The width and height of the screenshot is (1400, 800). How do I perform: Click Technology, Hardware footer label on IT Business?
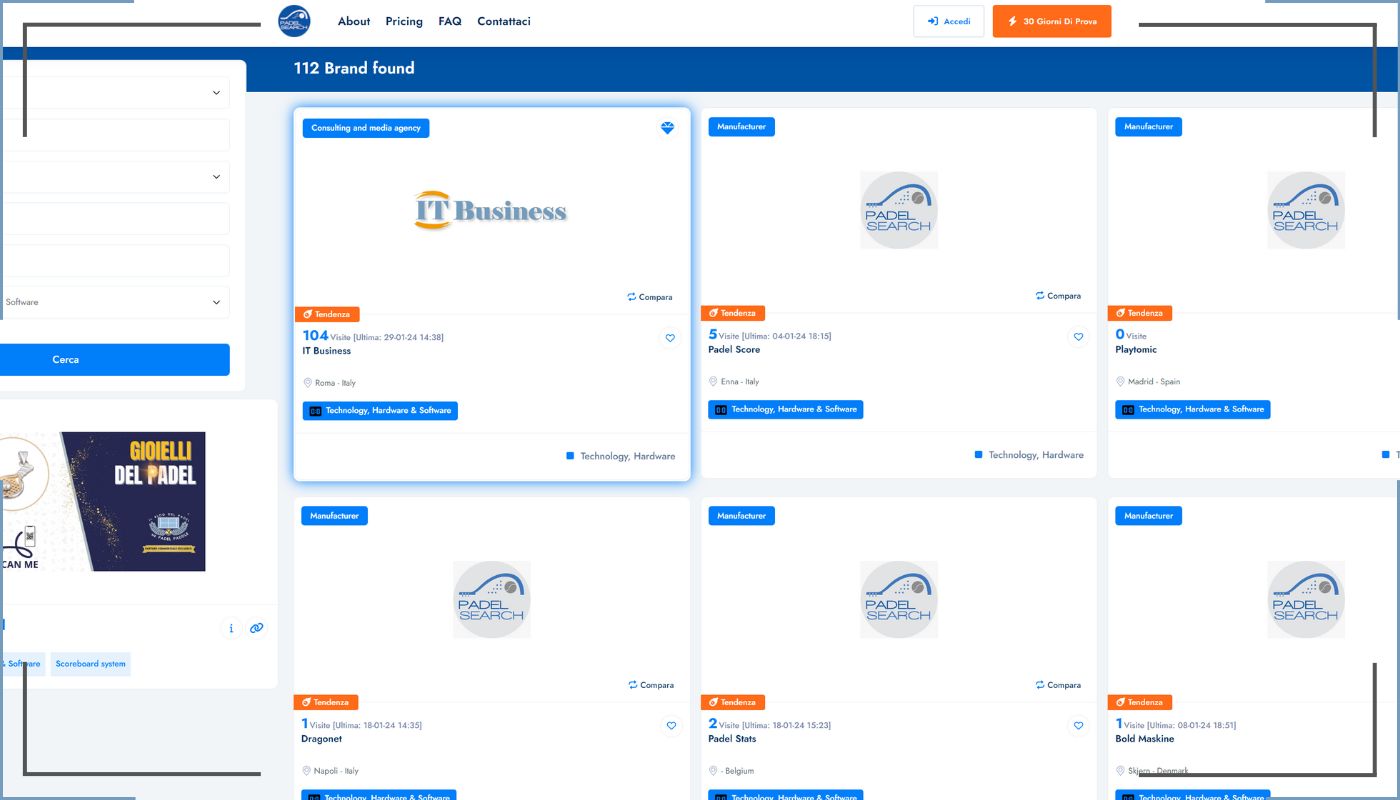click(x=628, y=456)
